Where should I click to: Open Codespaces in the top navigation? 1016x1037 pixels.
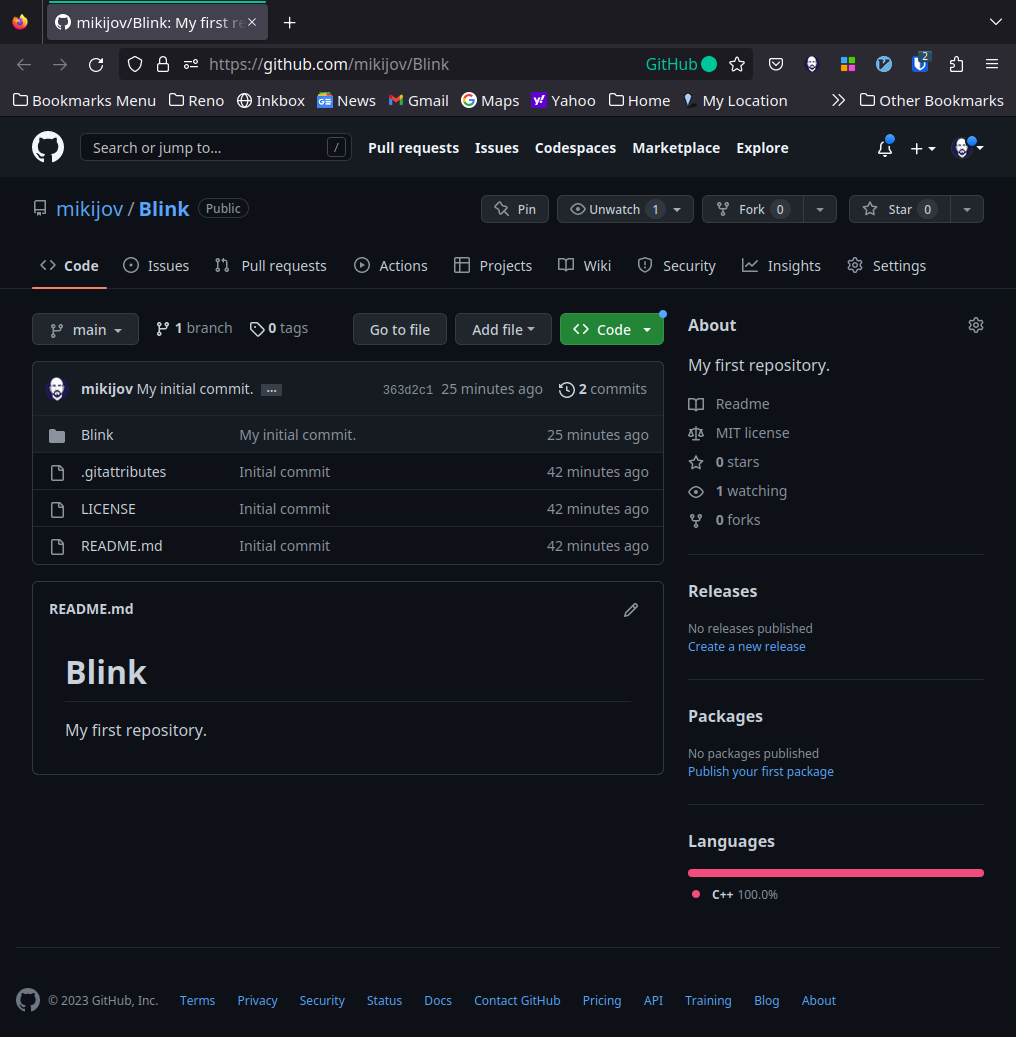(x=575, y=148)
